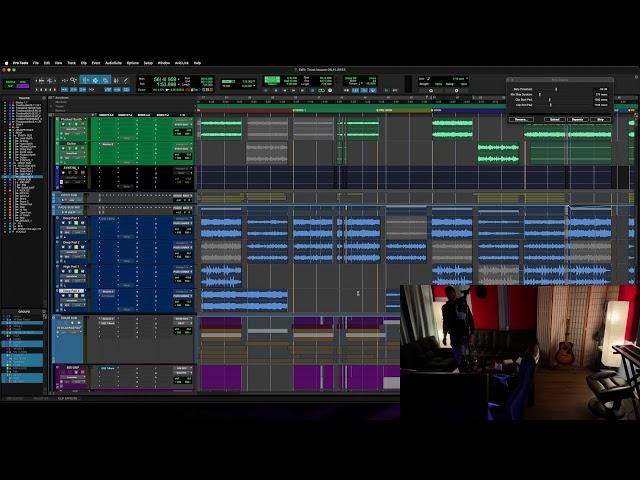Select the High Pad 1 track name
Screen dimensions: 640x480
71,267
